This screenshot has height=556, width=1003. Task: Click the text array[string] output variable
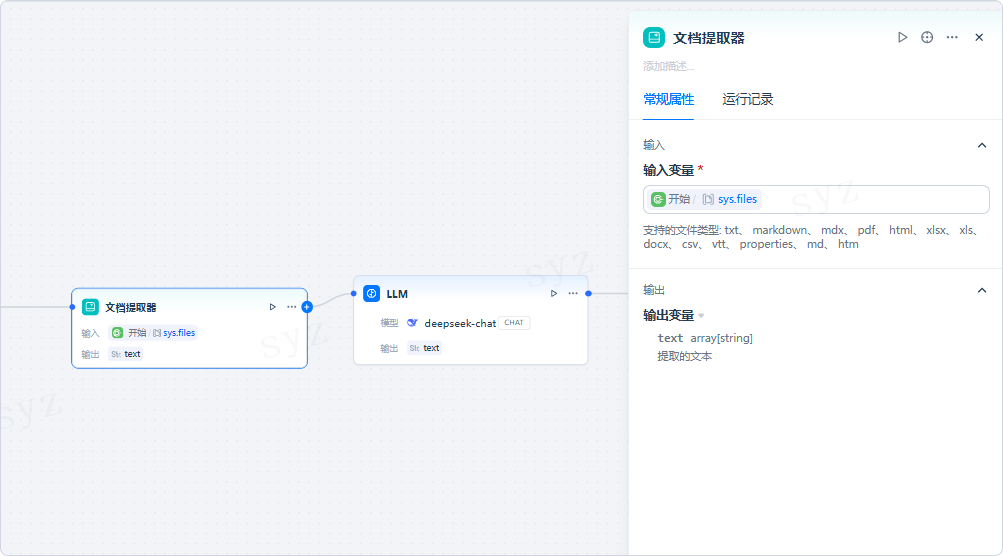[x=705, y=338]
